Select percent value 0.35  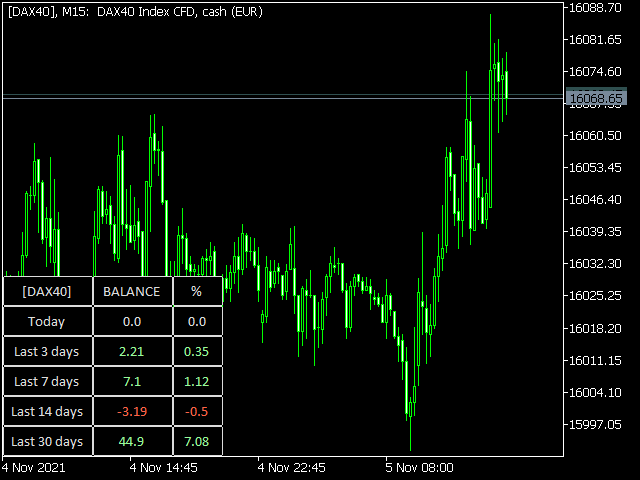[x=196, y=351]
